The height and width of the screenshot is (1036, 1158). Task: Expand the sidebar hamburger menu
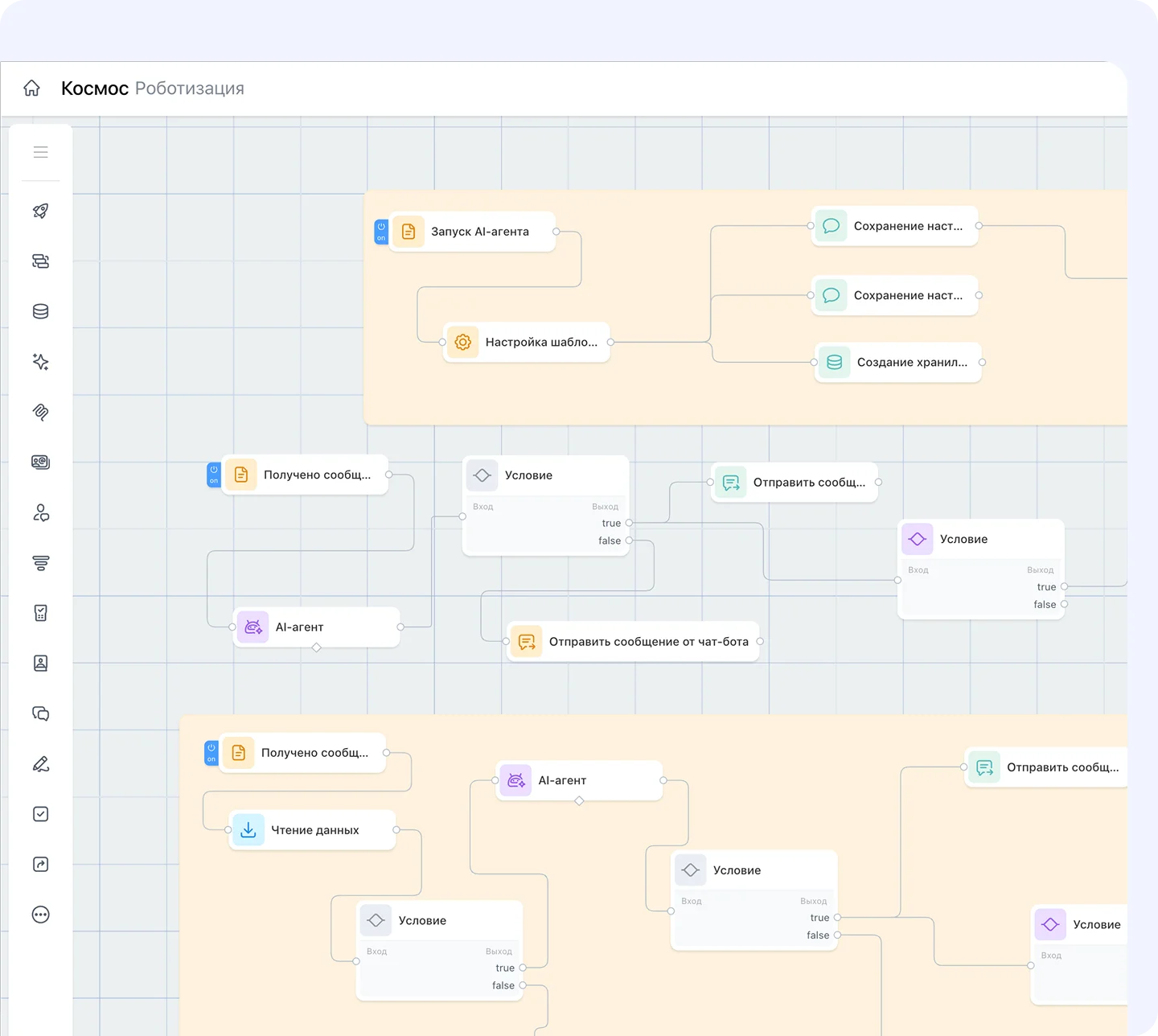point(40,152)
